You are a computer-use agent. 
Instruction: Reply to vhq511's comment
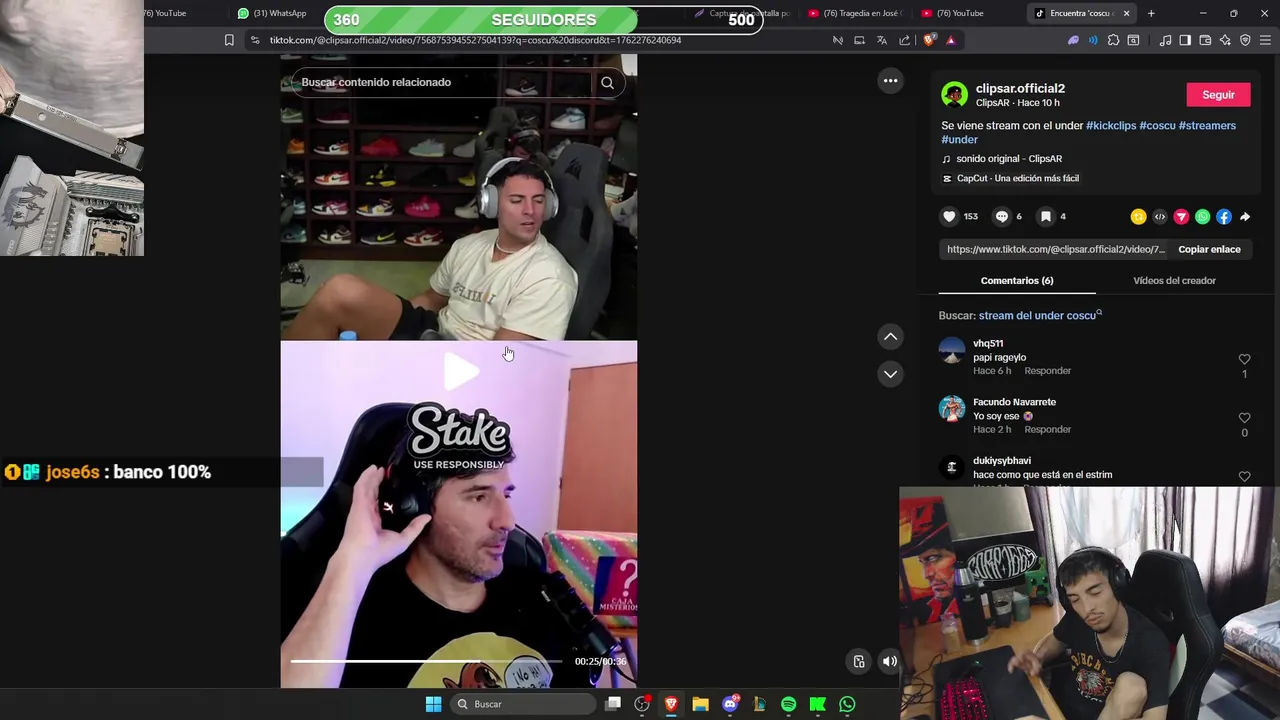[1047, 371]
